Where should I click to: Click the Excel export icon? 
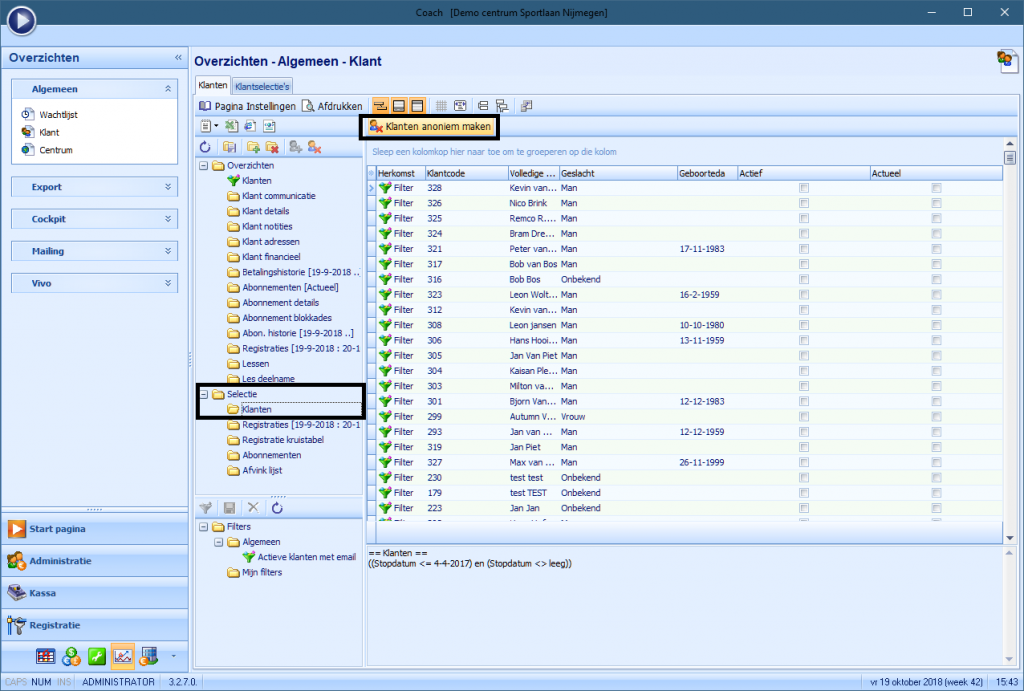[x=232, y=126]
